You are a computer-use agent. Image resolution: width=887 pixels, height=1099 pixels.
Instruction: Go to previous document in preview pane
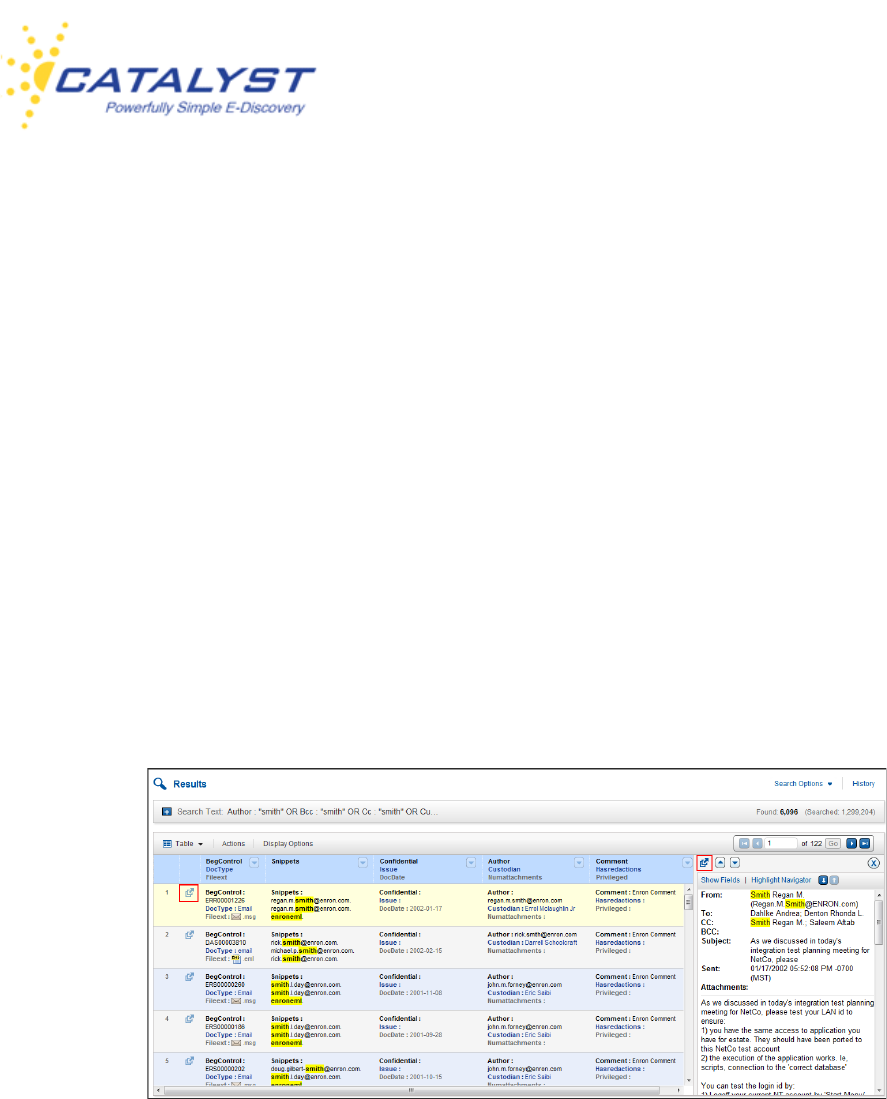720,863
